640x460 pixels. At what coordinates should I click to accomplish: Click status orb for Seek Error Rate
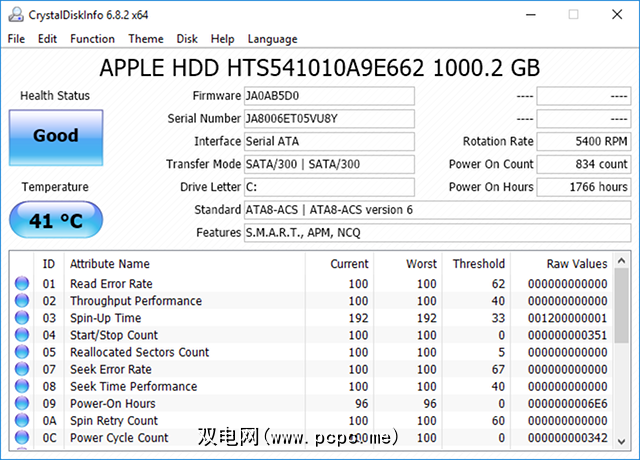click(x=22, y=369)
